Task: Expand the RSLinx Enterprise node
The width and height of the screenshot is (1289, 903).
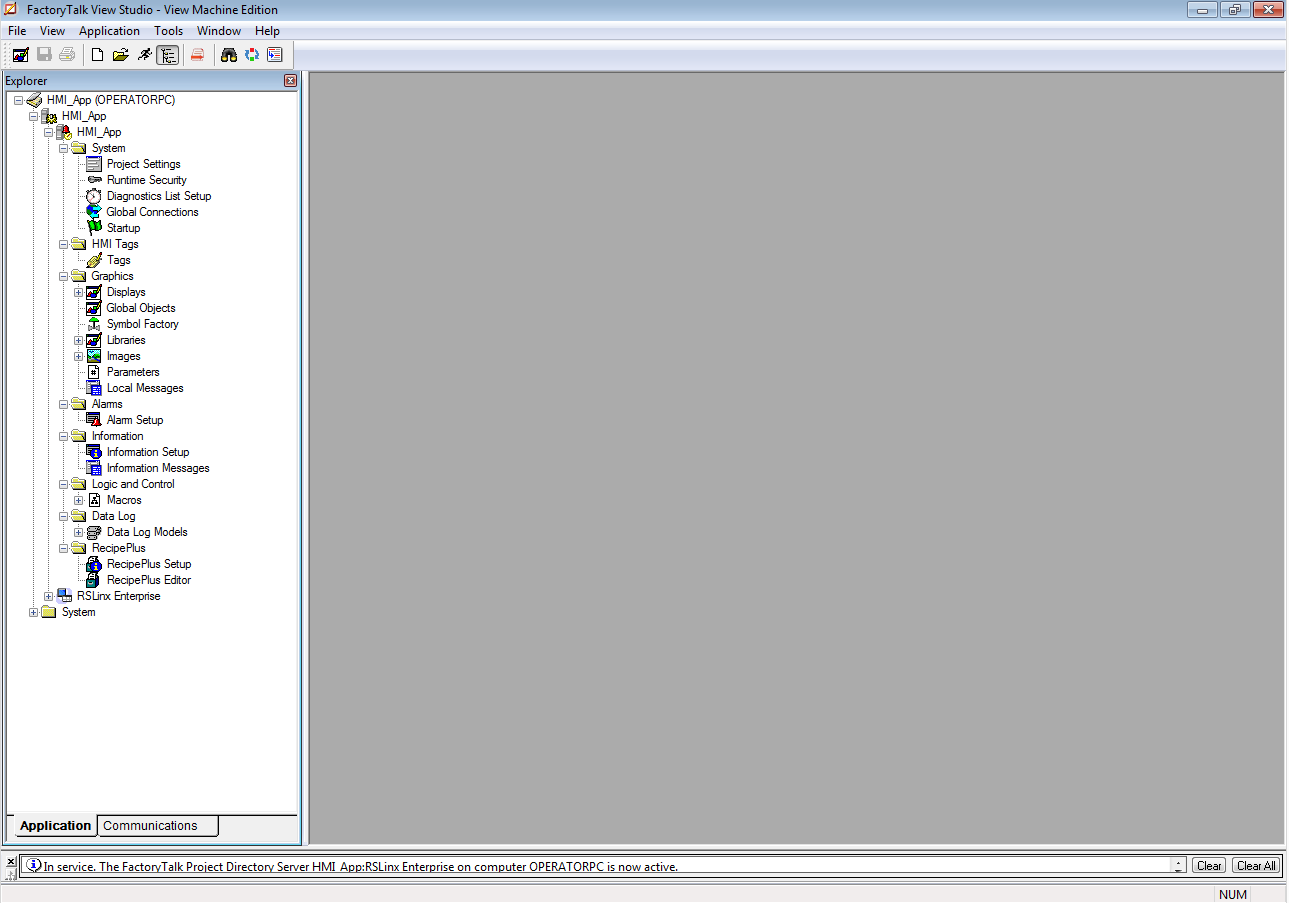Action: [x=49, y=596]
